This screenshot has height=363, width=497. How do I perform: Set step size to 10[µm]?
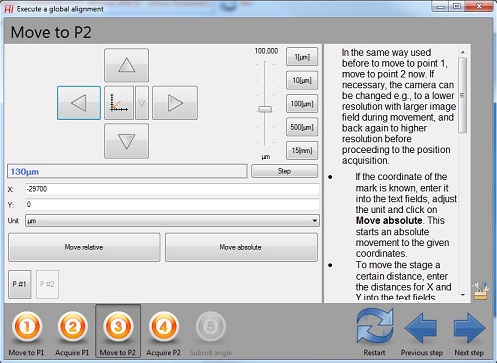[x=302, y=80]
